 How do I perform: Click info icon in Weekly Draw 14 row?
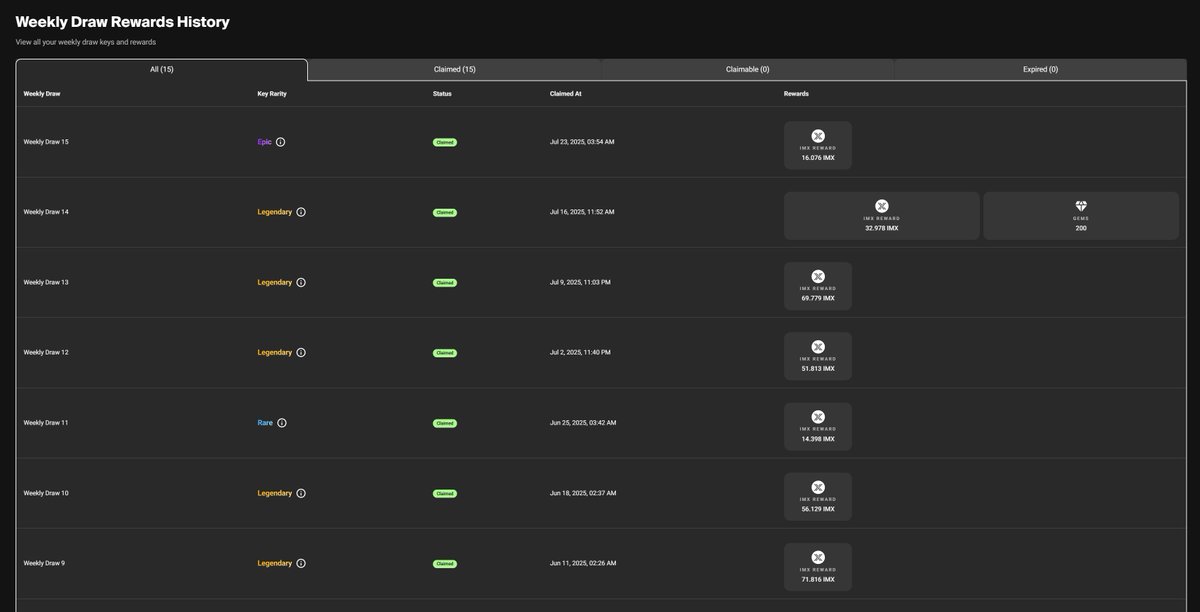tap(301, 212)
